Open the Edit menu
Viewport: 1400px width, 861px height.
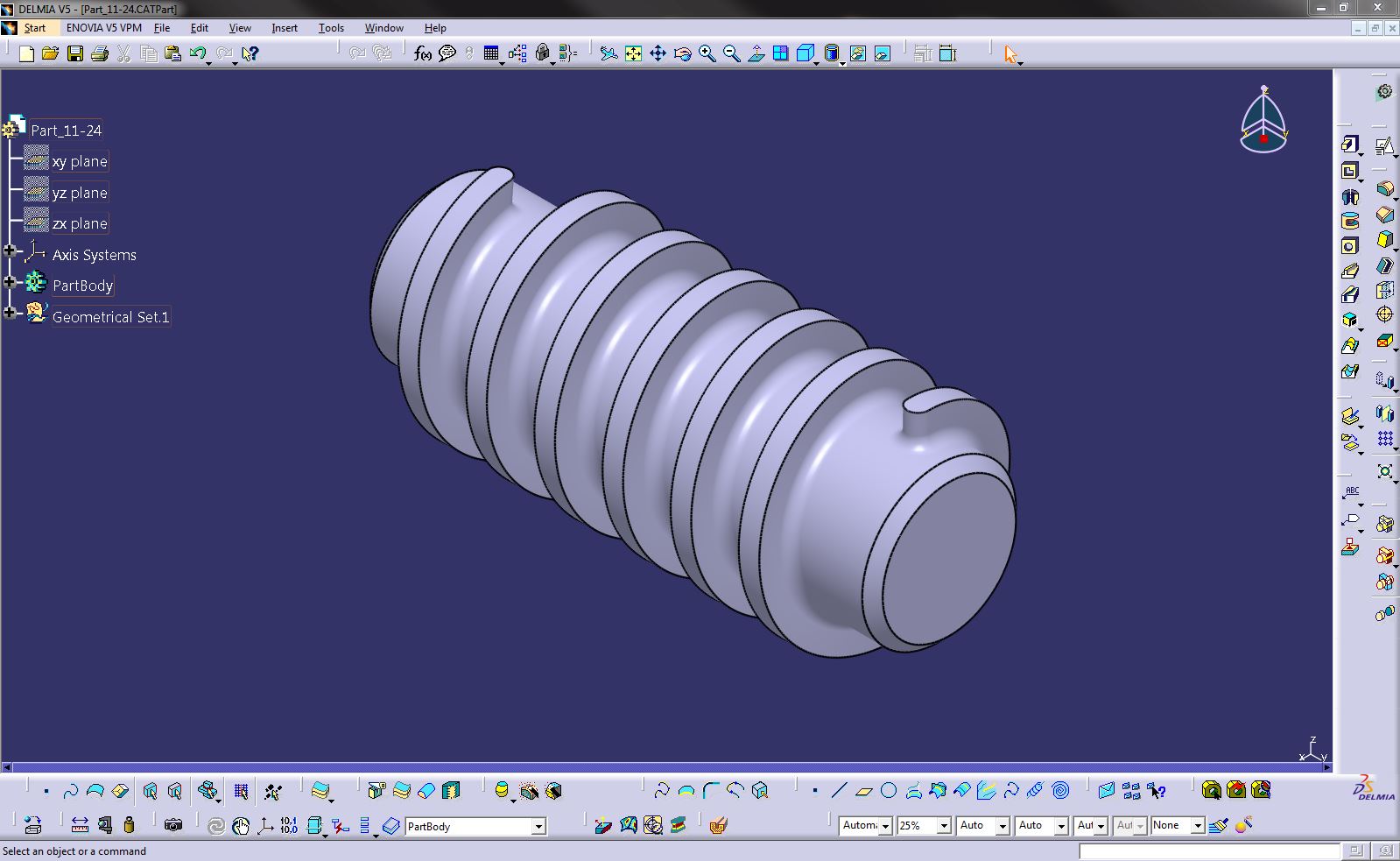[x=200, y=28]
